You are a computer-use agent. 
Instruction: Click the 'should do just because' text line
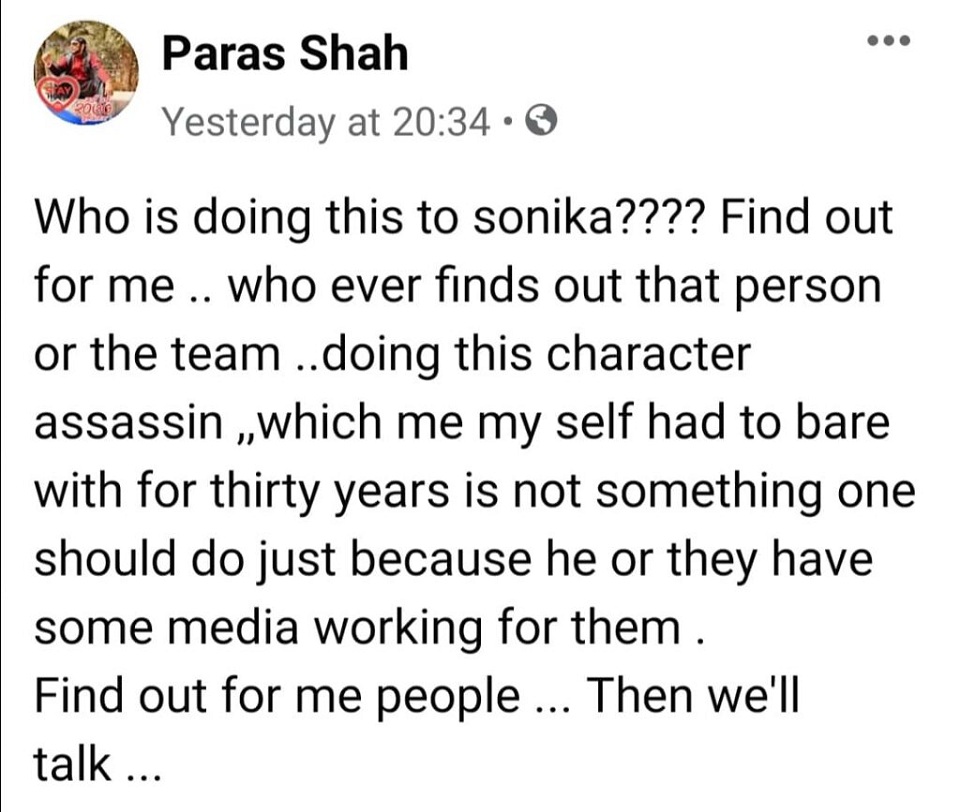283,560
